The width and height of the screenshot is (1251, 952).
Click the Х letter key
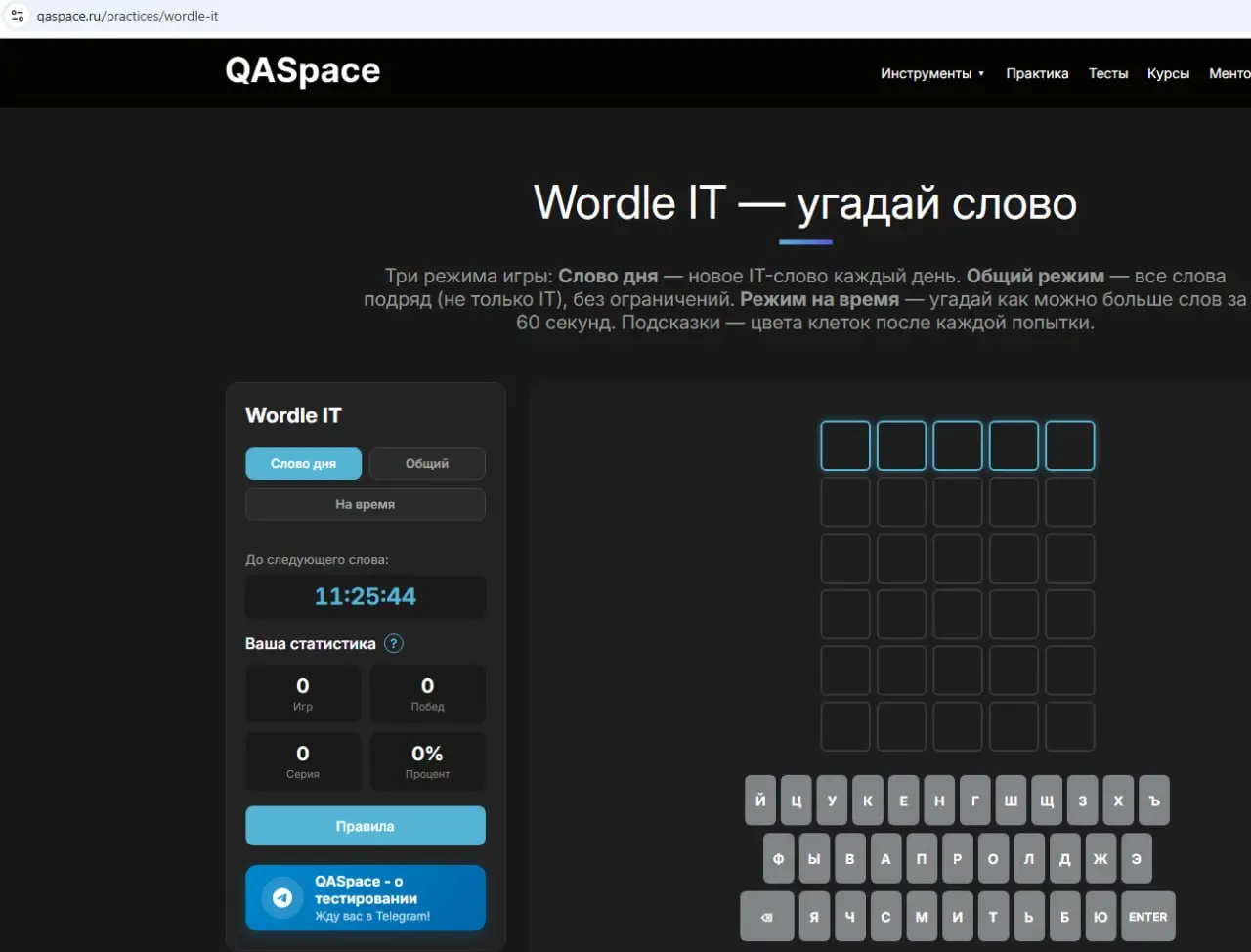point(1118,801)
